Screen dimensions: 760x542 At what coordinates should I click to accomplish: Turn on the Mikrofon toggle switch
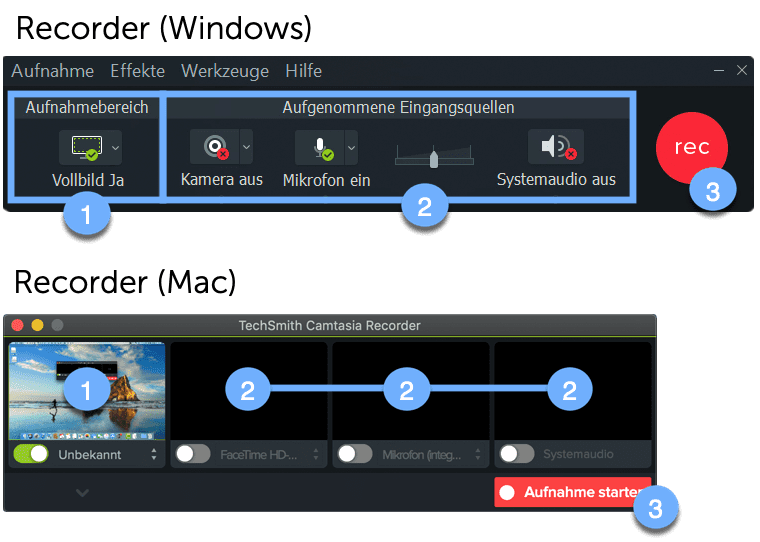(355, 454)
